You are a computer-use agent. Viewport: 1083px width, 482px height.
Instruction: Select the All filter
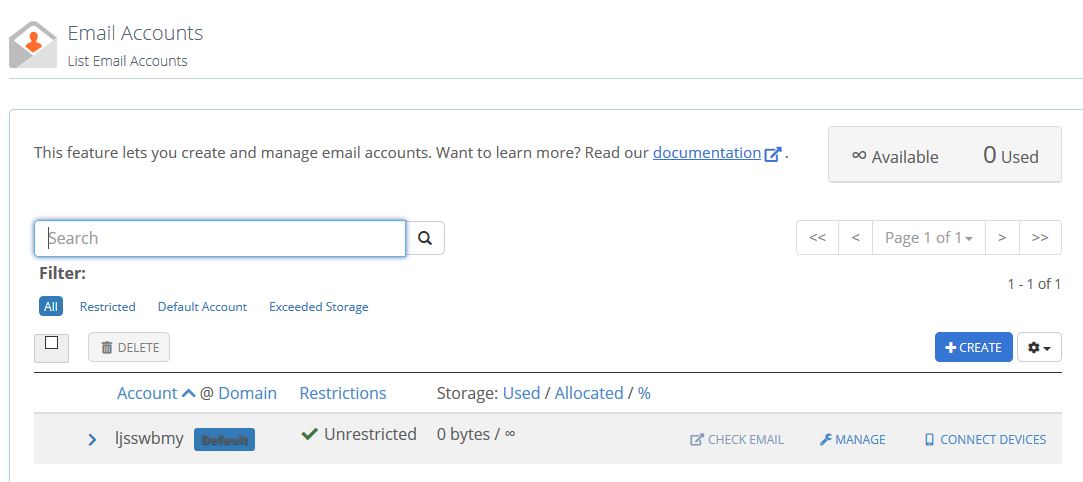pos(51,307)
